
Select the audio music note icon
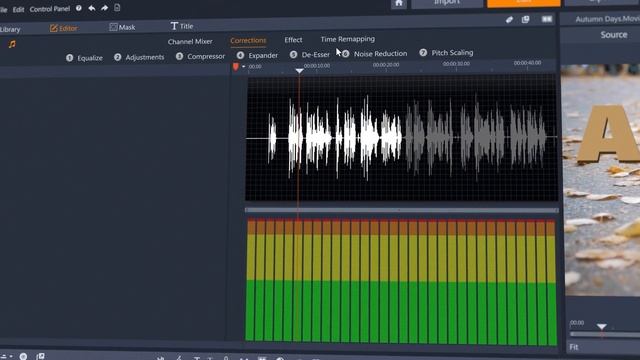click(12, 44)
